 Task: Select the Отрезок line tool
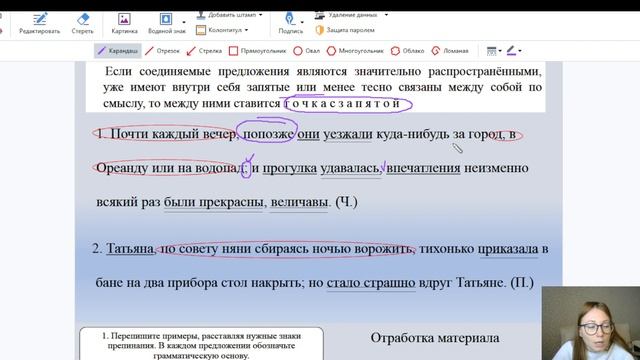click(x=162, y=51)
